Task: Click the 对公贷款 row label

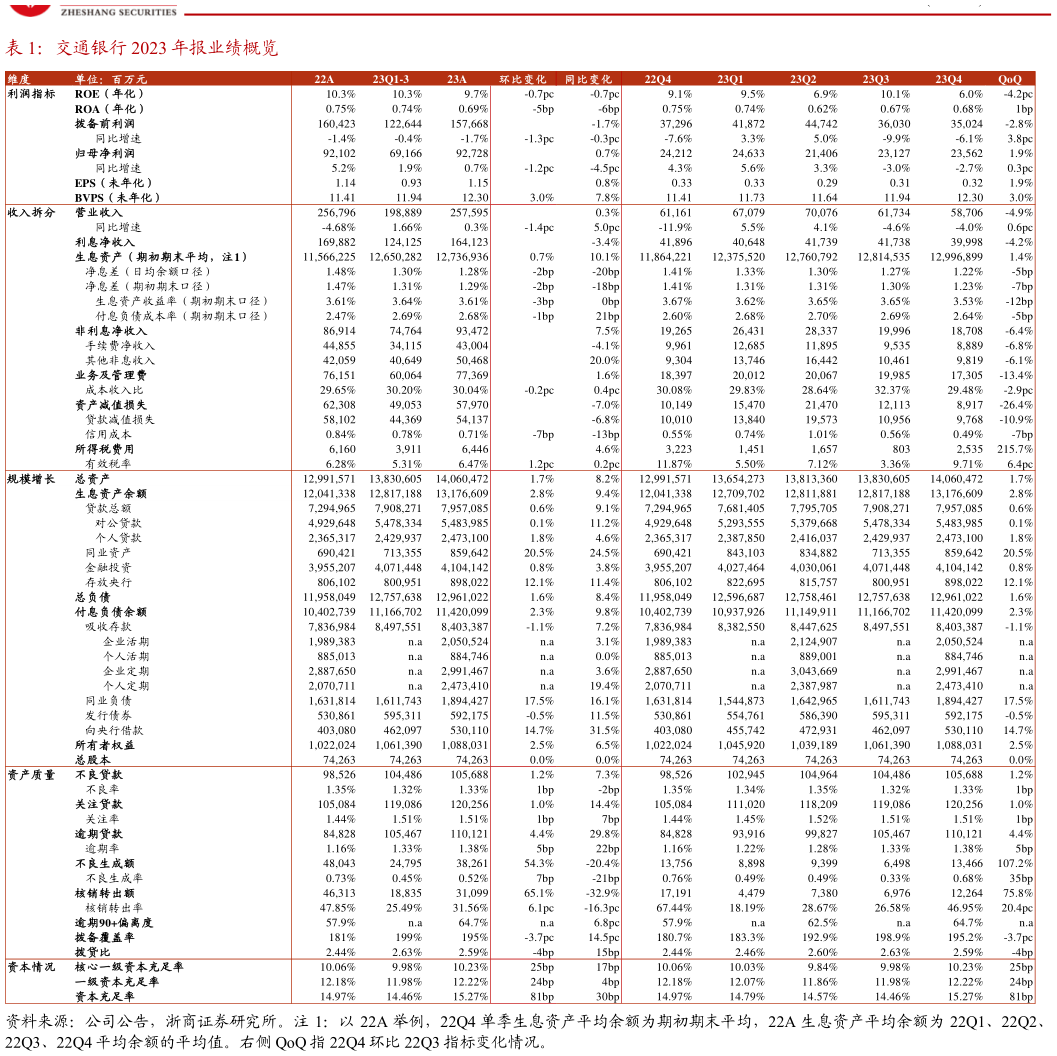Action: click(x=118, y=524)
